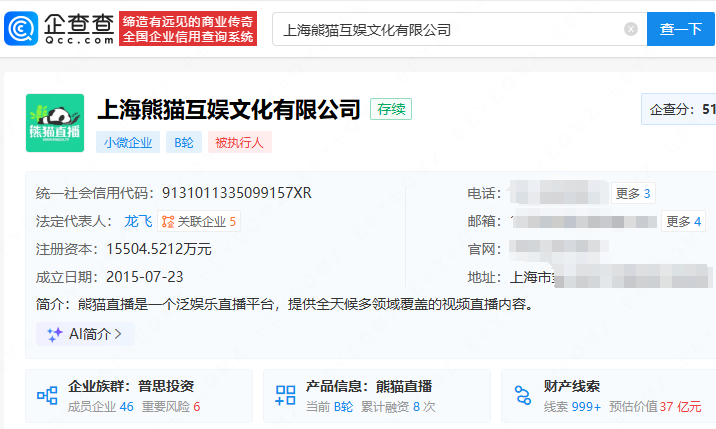Open the 被执行人 risk tag
The height and width of the screenshot is (429, 716).
(x=240, y=143)
